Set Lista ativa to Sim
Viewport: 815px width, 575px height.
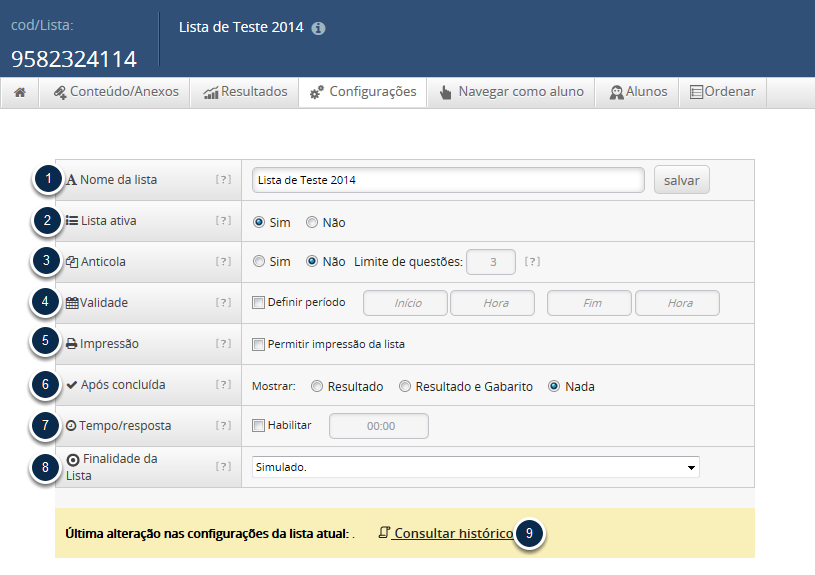[x=258, y=223]
